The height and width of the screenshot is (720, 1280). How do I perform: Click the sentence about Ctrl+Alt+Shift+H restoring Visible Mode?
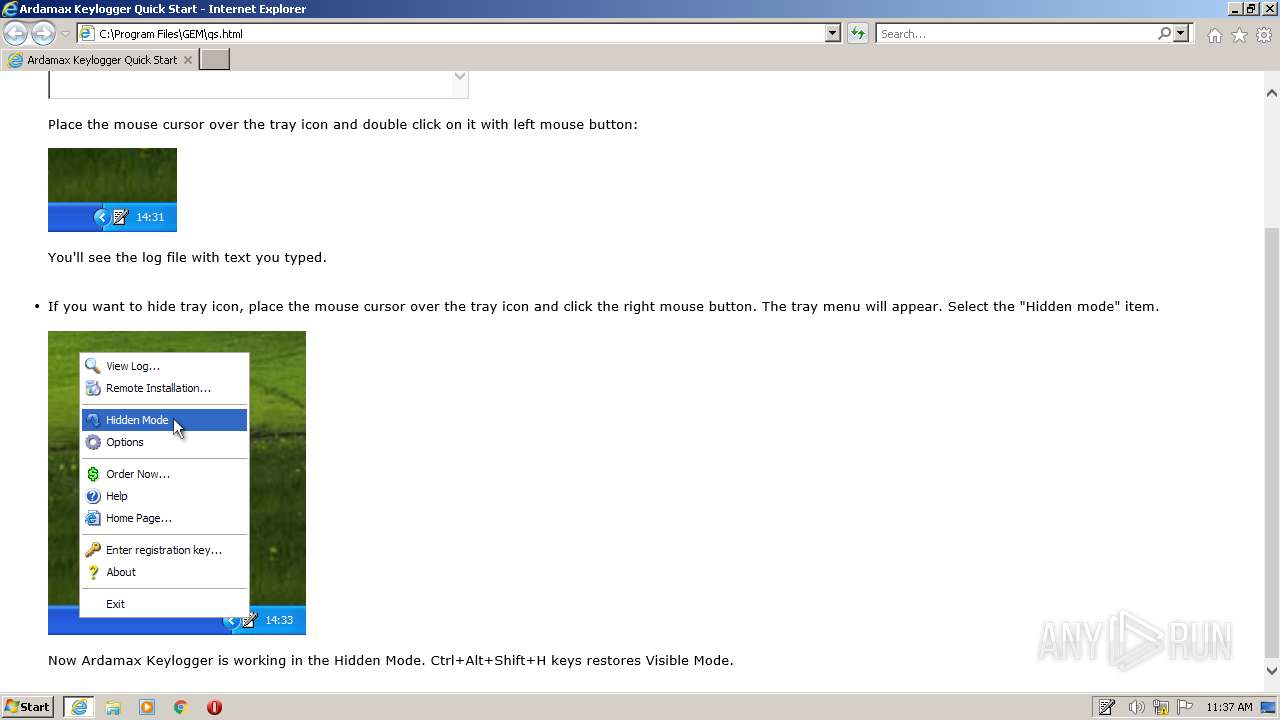tap(391, 660)
